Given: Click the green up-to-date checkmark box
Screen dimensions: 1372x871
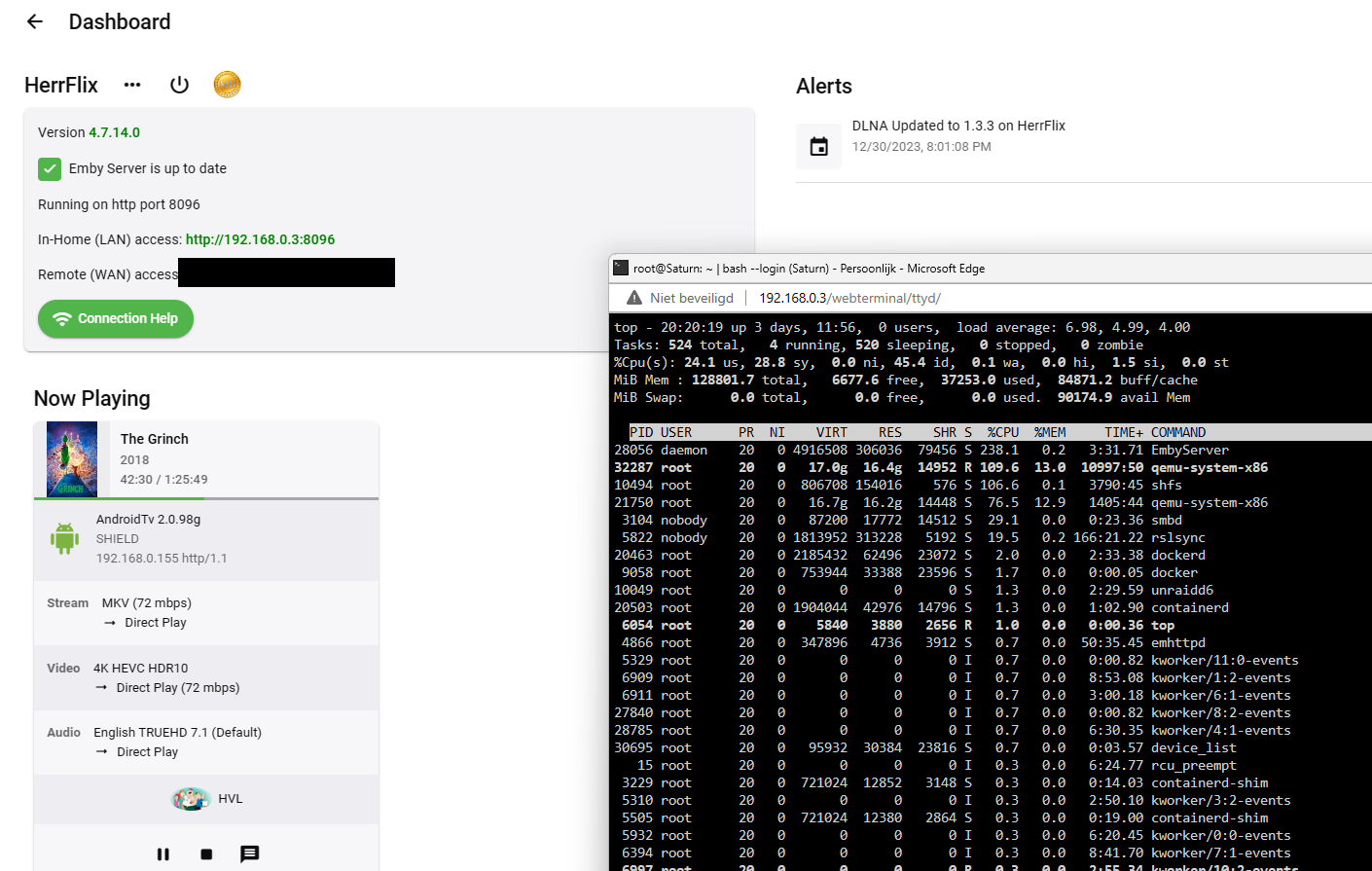Looking at the screenshot, I should [x=50, y=168].
